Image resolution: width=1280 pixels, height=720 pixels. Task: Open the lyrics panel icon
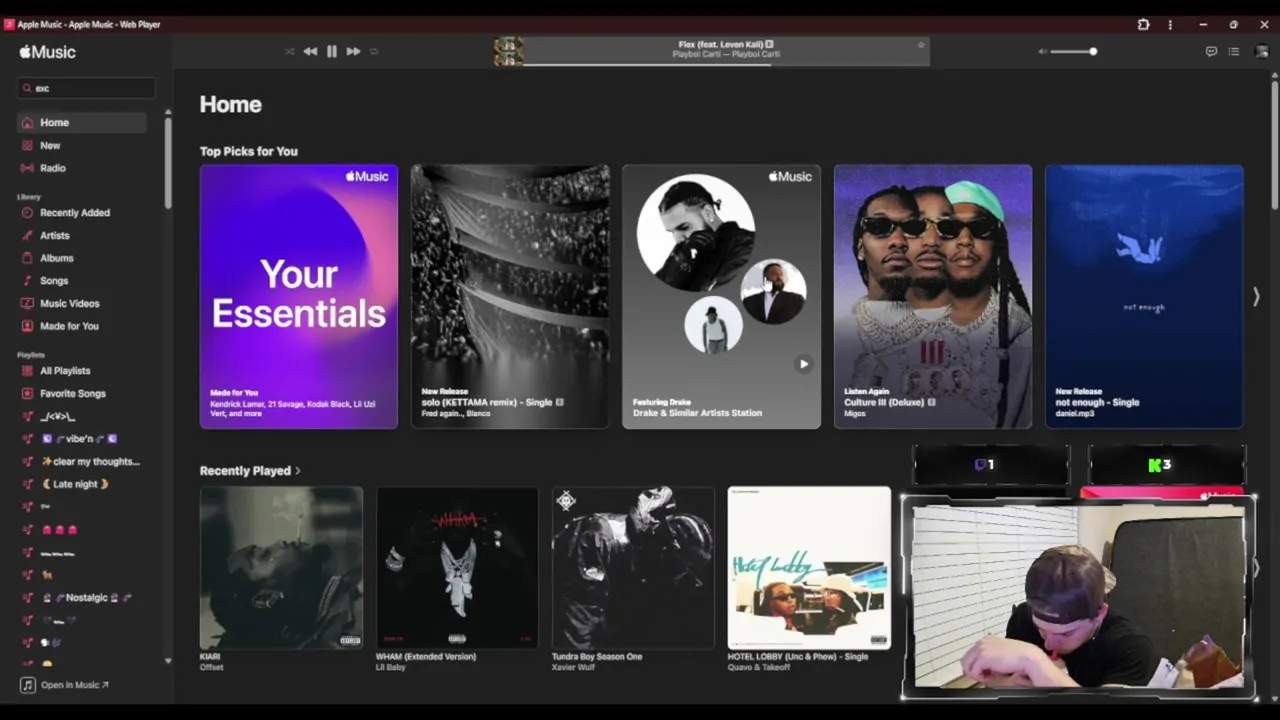point(1211,51)
